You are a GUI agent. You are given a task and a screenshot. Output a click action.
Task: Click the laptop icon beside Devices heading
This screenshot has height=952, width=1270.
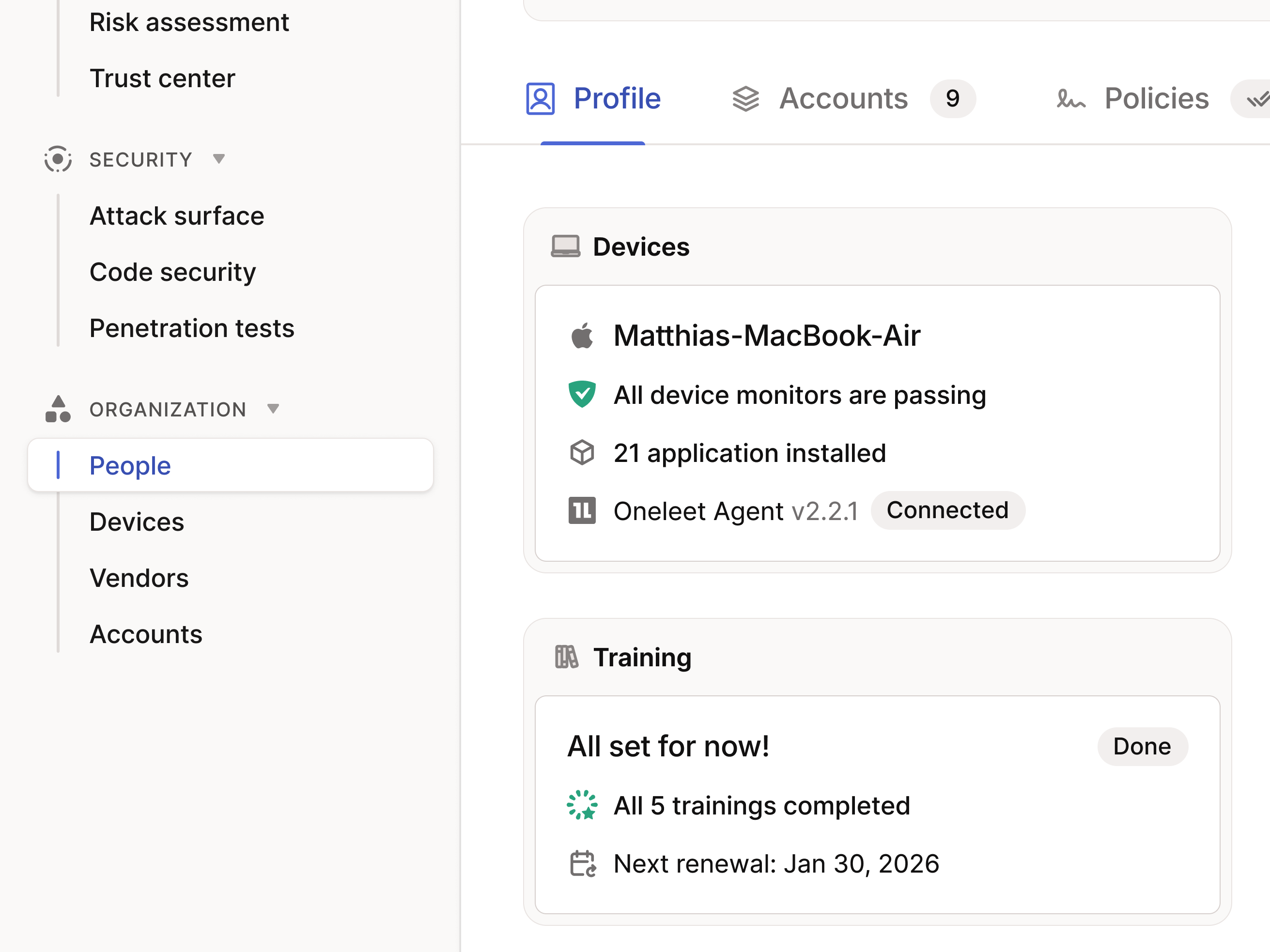pyautogui.click(x=566, y=246)
